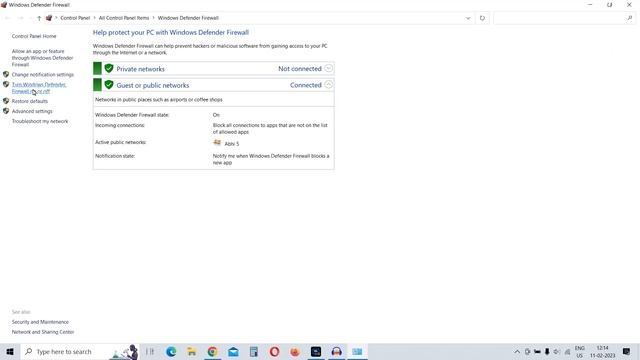
Task: Click Windows Defender Firewall breadcrumb
Action: 188,18
